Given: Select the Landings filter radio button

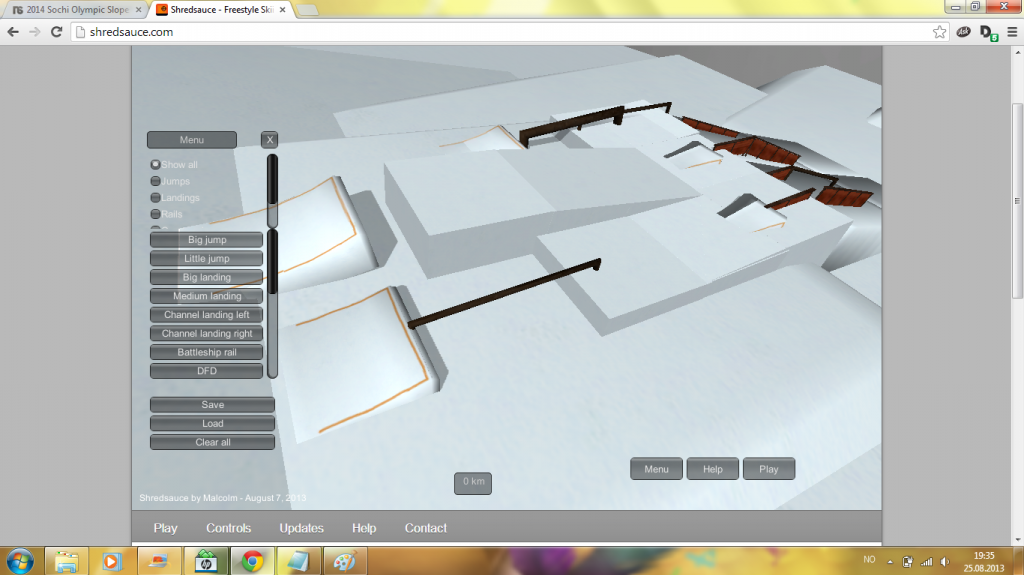Looking at the screenshot, I should [155, 198].
